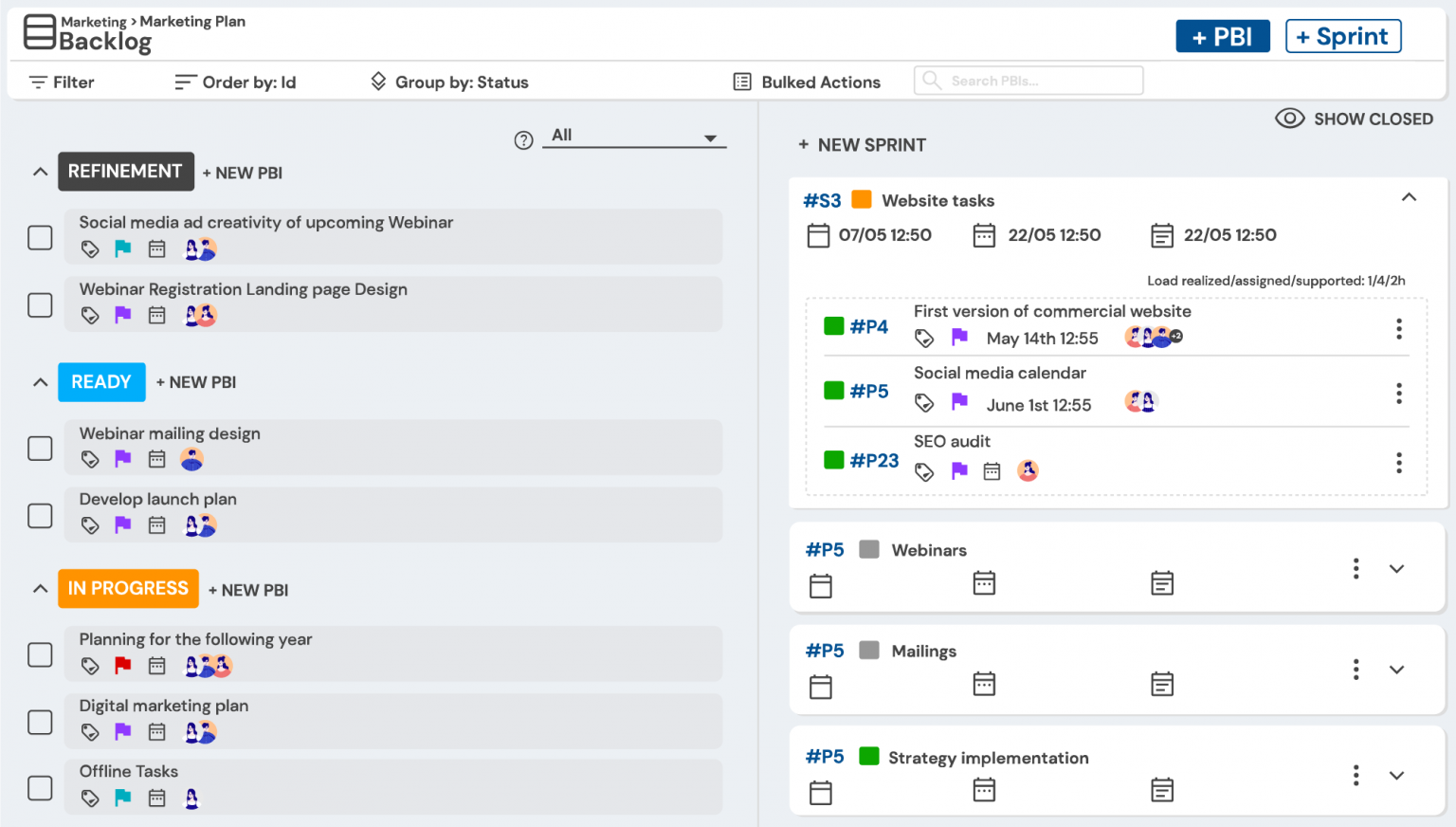This screenshot has height=827, width=1456.
Task: Toggle SHOW CLOSED visibility
Action: [x=1355, y=119]
